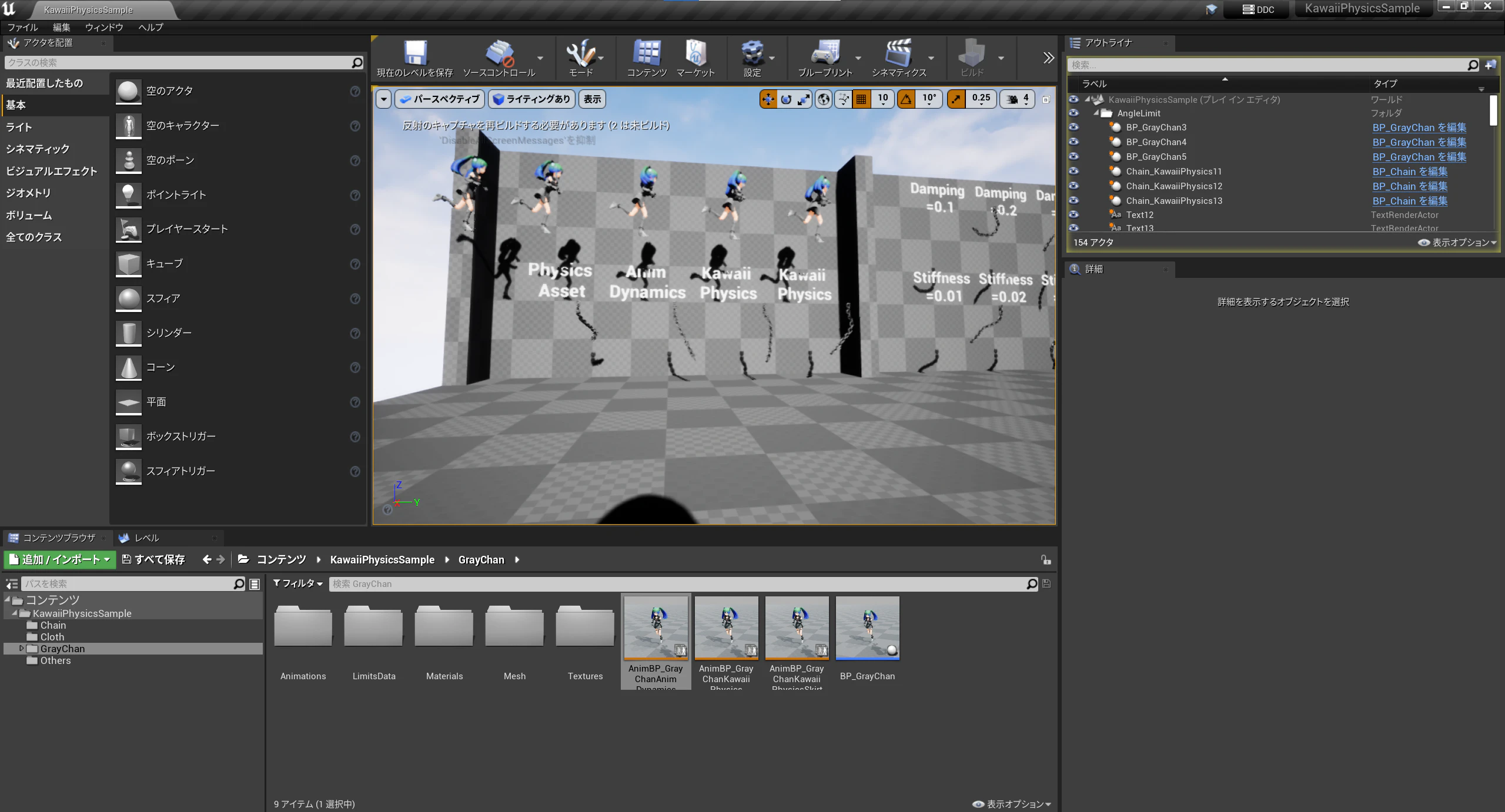Maximize the viewport with the corner icon
The width and height of the screenshot is (1505, 812).
1046,99
